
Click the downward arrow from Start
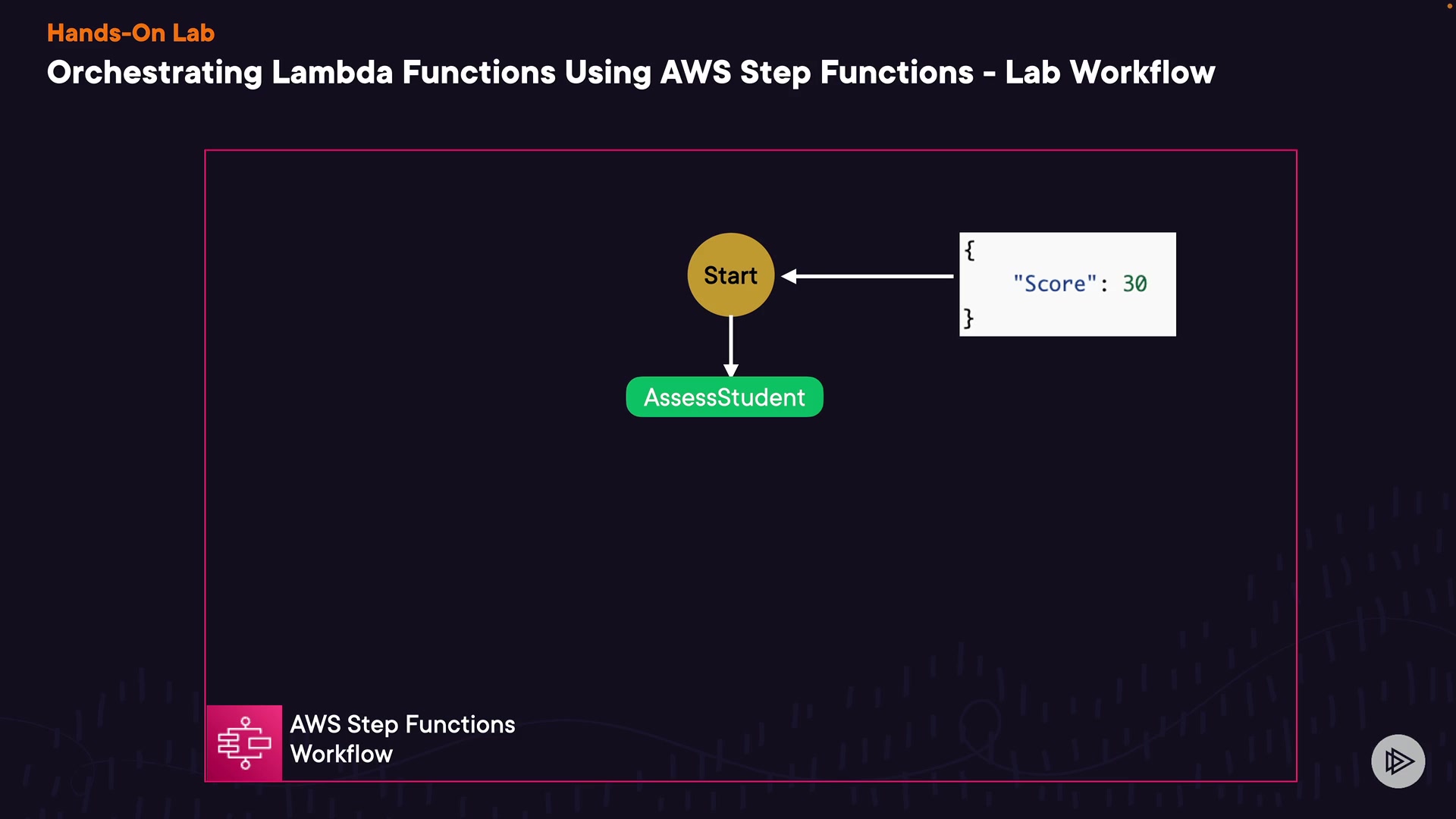click(730, 347)
